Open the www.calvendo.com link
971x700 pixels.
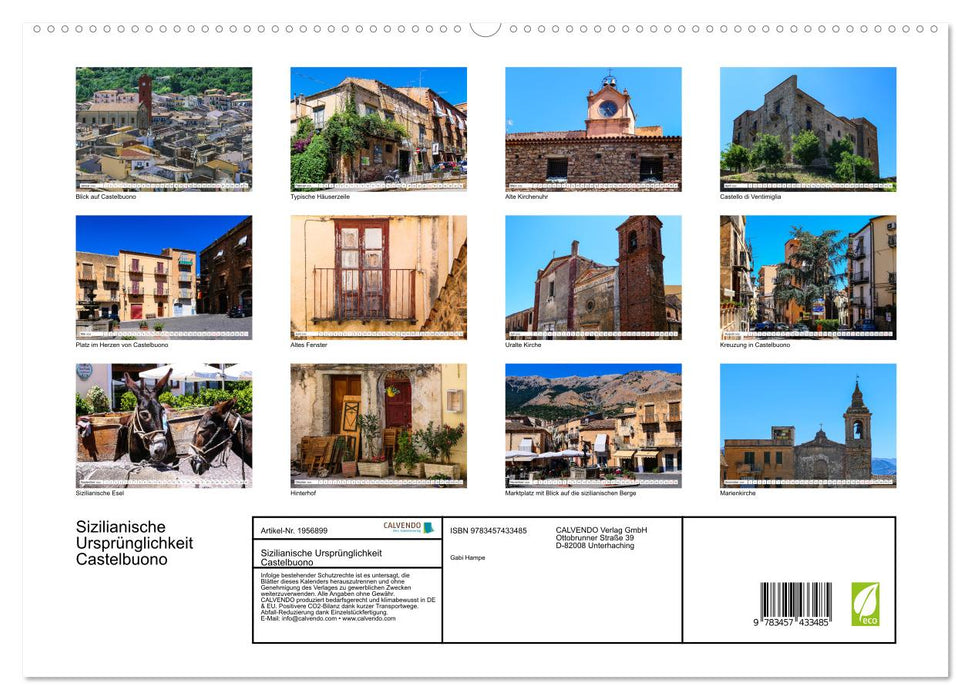(x=369, y=619)
